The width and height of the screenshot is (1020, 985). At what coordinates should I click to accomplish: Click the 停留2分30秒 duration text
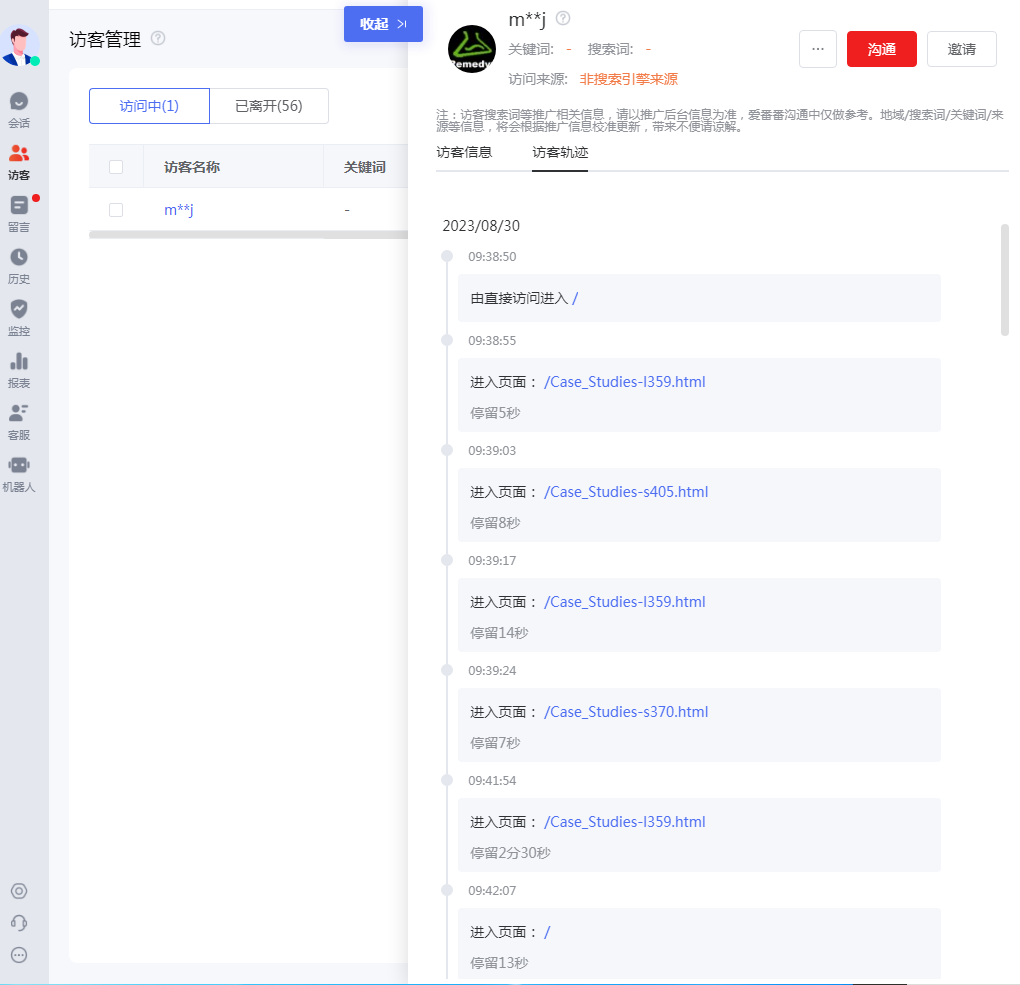pyautogui.click(x=510, y=852)
